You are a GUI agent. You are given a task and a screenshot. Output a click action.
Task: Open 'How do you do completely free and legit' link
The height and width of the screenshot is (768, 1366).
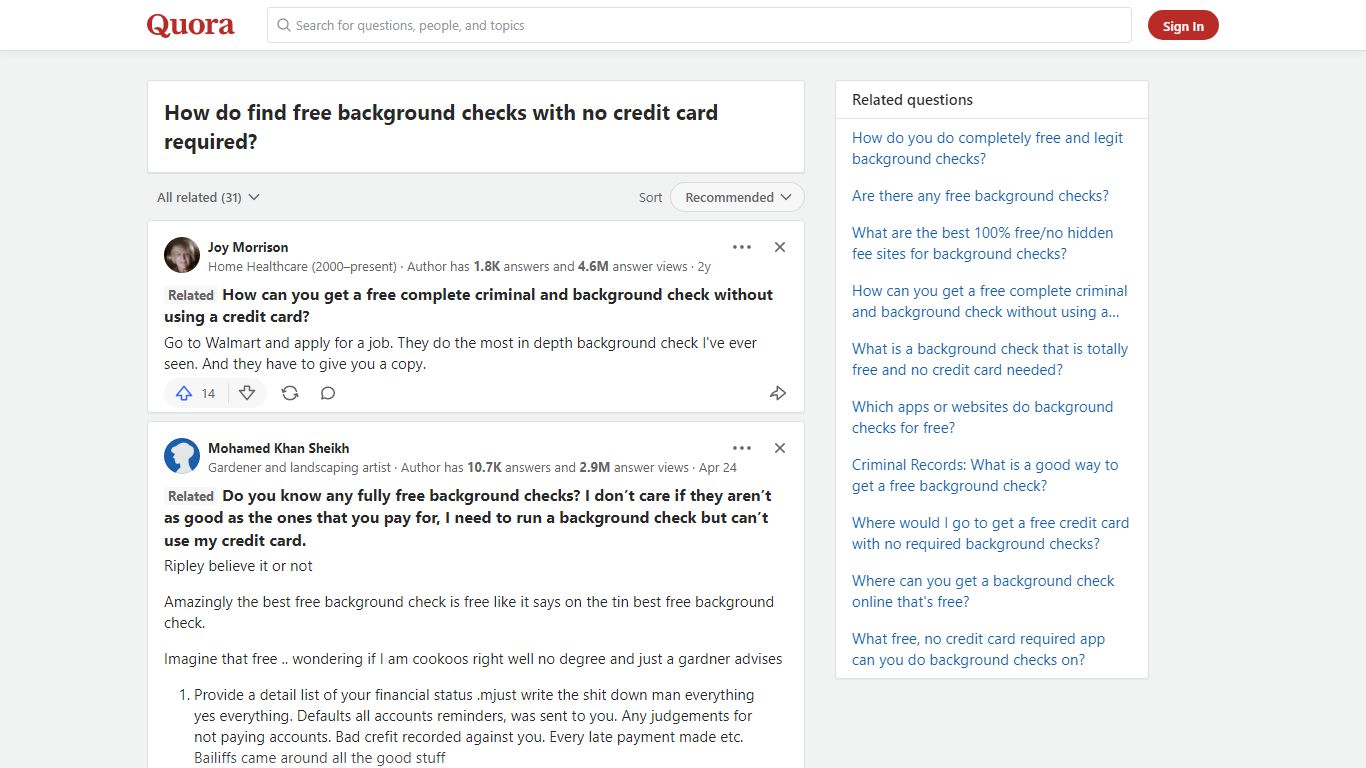tap(987, 148)
